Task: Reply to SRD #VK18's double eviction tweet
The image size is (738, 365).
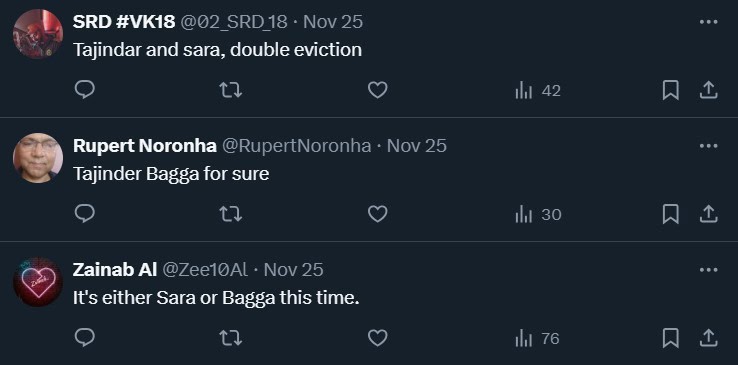Action: tap(85, 90)
